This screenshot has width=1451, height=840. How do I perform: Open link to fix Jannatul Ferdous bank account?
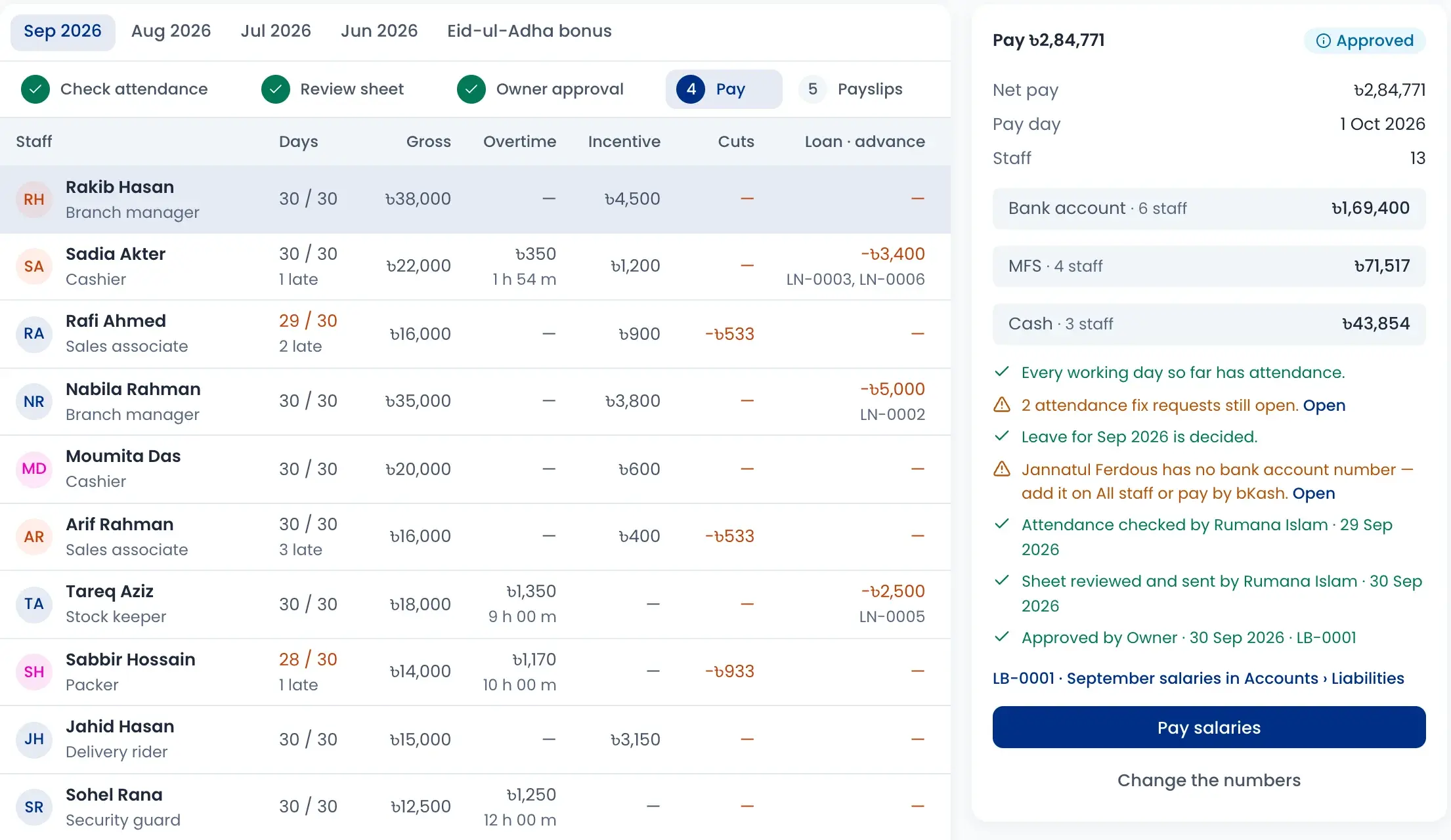(1314, 493)
